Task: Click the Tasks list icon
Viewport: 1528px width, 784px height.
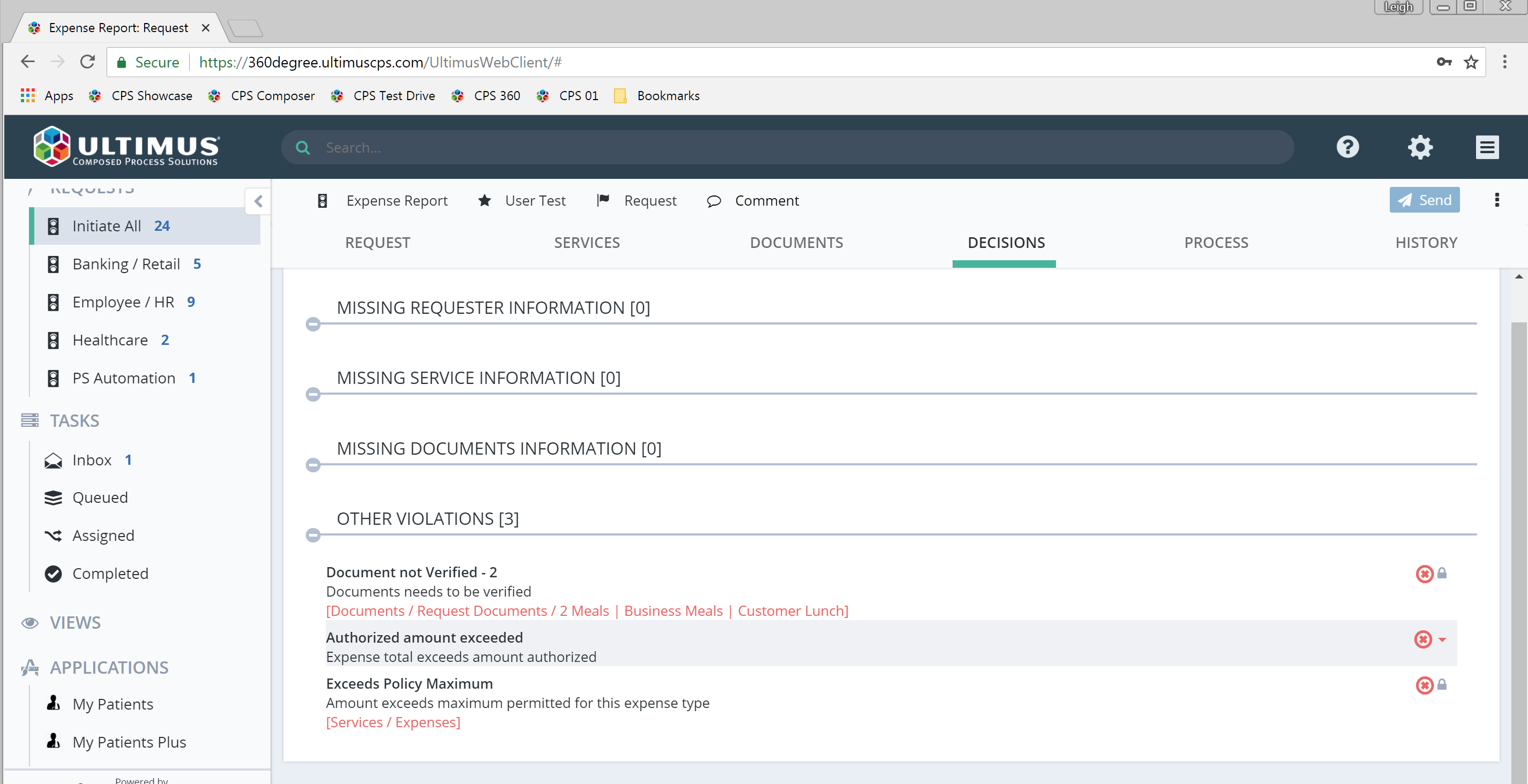Action: pos(29,420)
